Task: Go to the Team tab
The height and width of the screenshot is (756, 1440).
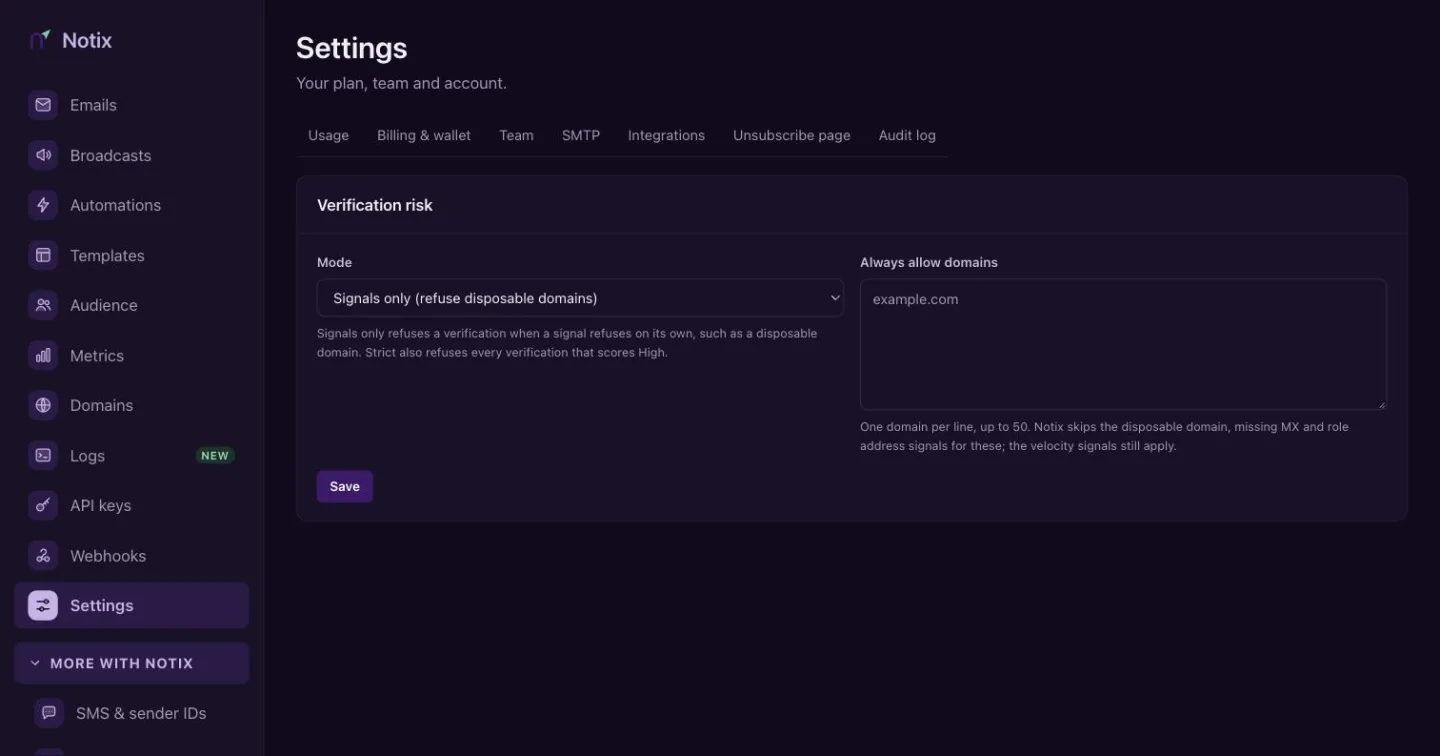Action: tap(516, 135)
